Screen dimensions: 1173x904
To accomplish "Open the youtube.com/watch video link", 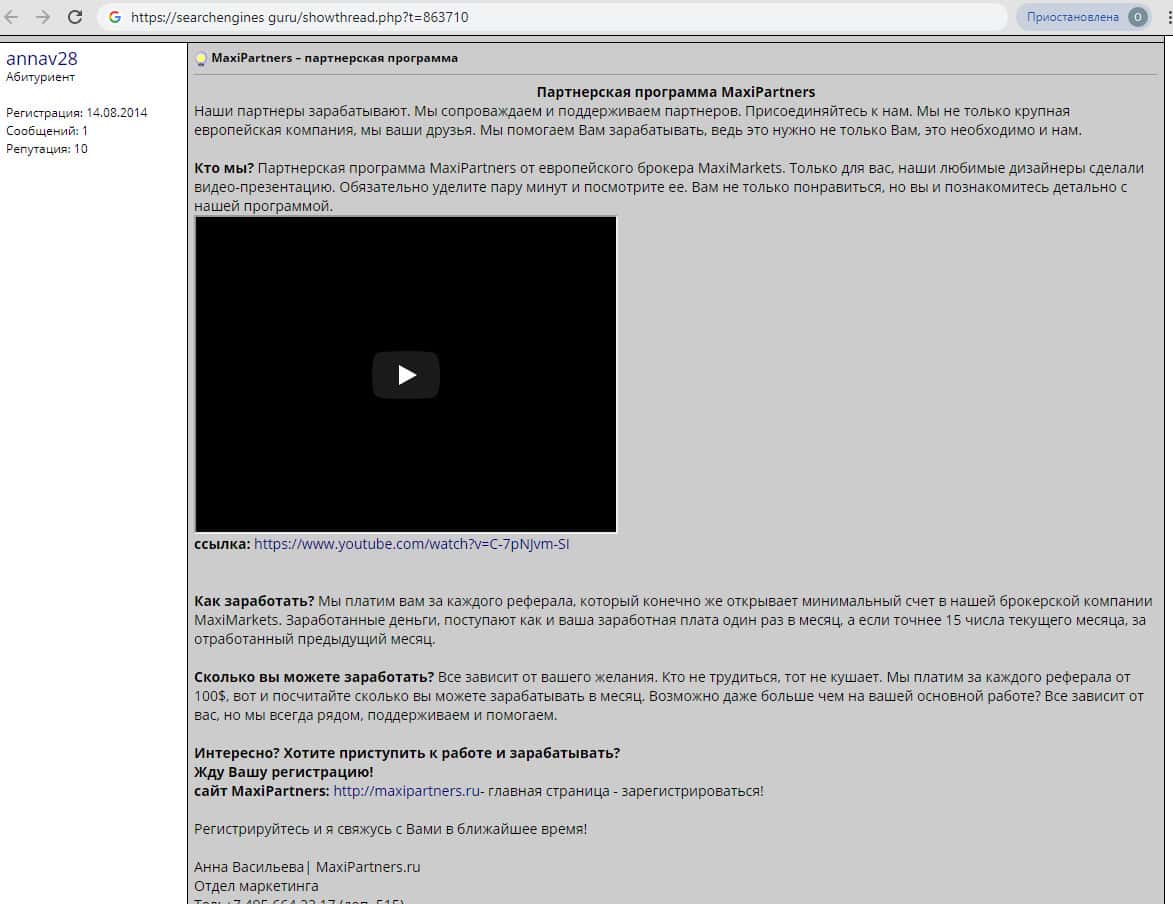I will click(411, 544).
